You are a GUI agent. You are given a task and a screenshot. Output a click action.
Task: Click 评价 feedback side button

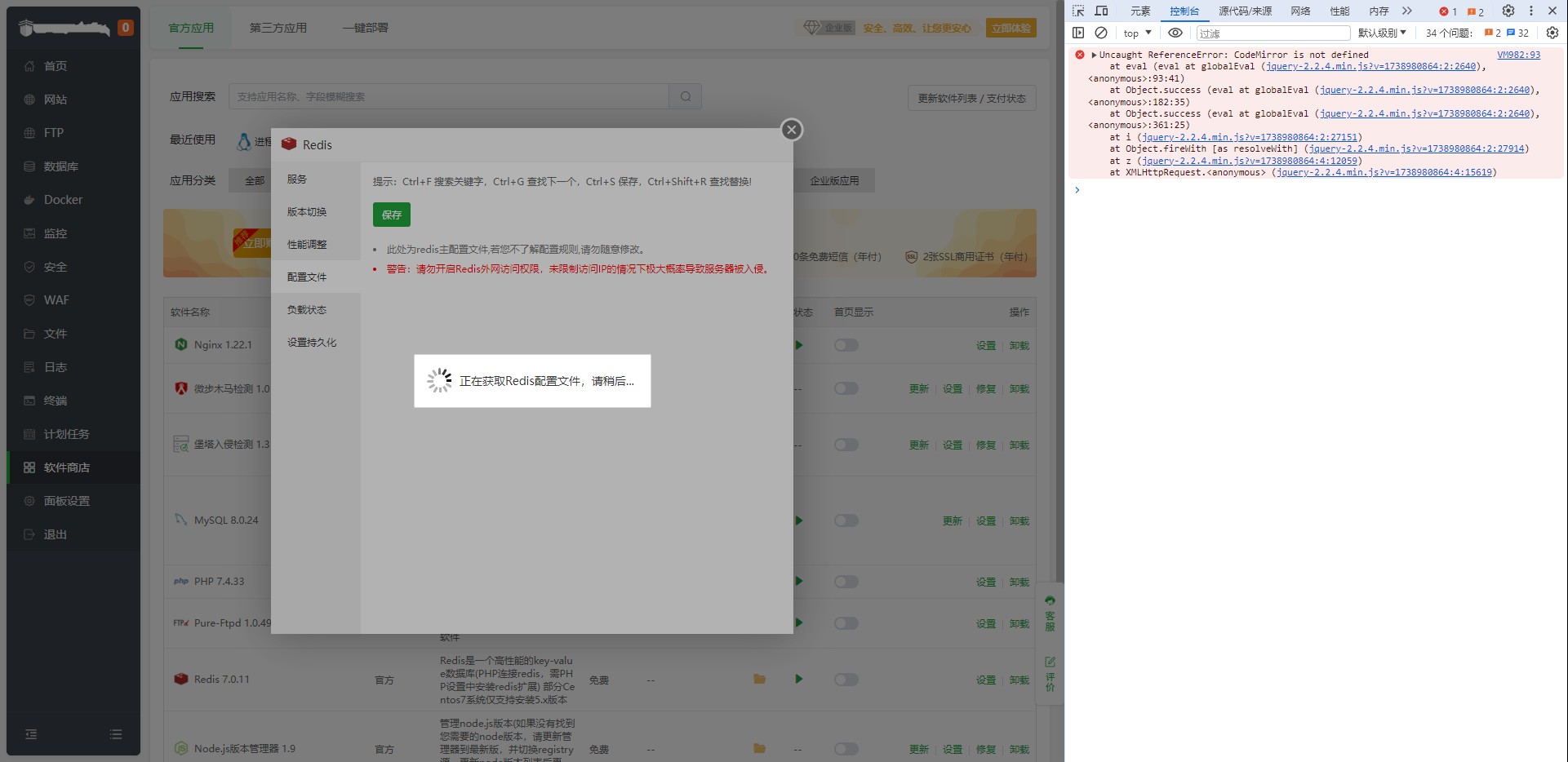coord(1050,674)
